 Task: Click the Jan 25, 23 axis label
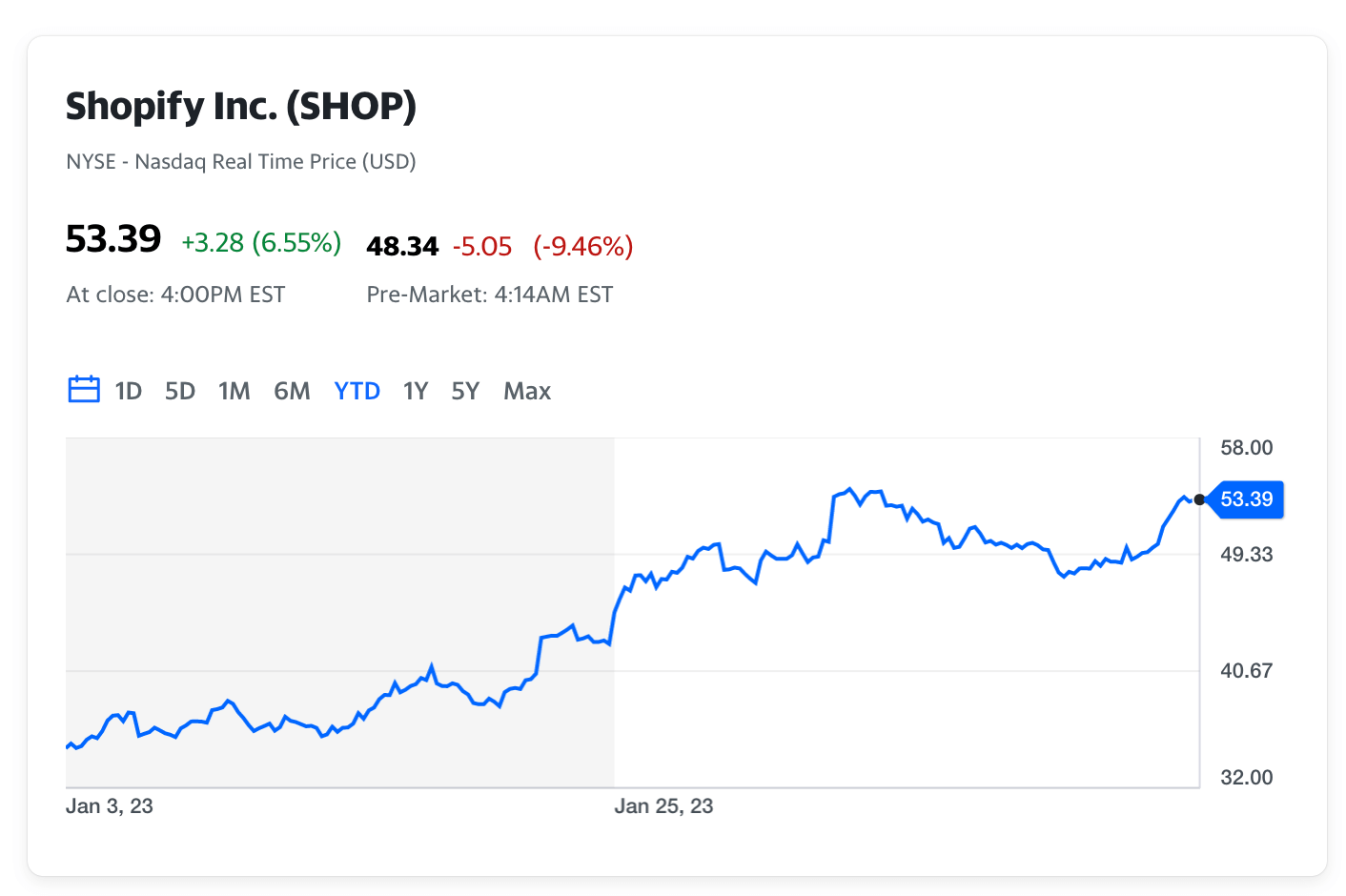click(663, 806)
